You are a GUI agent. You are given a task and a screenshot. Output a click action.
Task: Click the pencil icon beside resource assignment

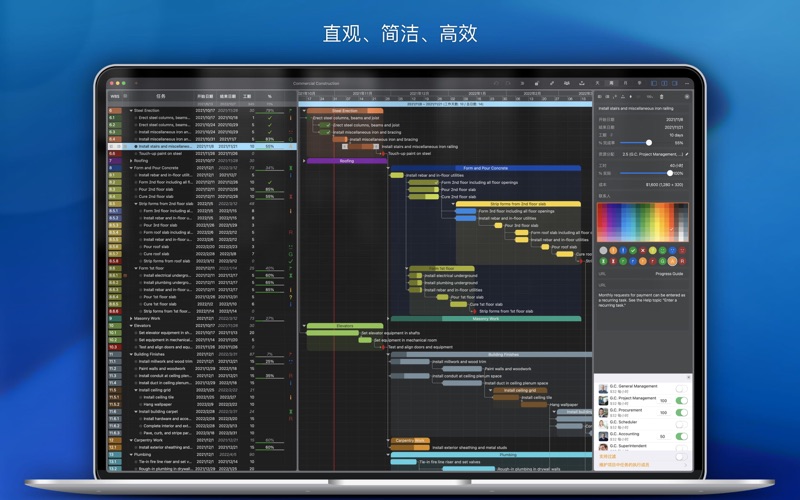pyautogui.click(x=687, y=154)
